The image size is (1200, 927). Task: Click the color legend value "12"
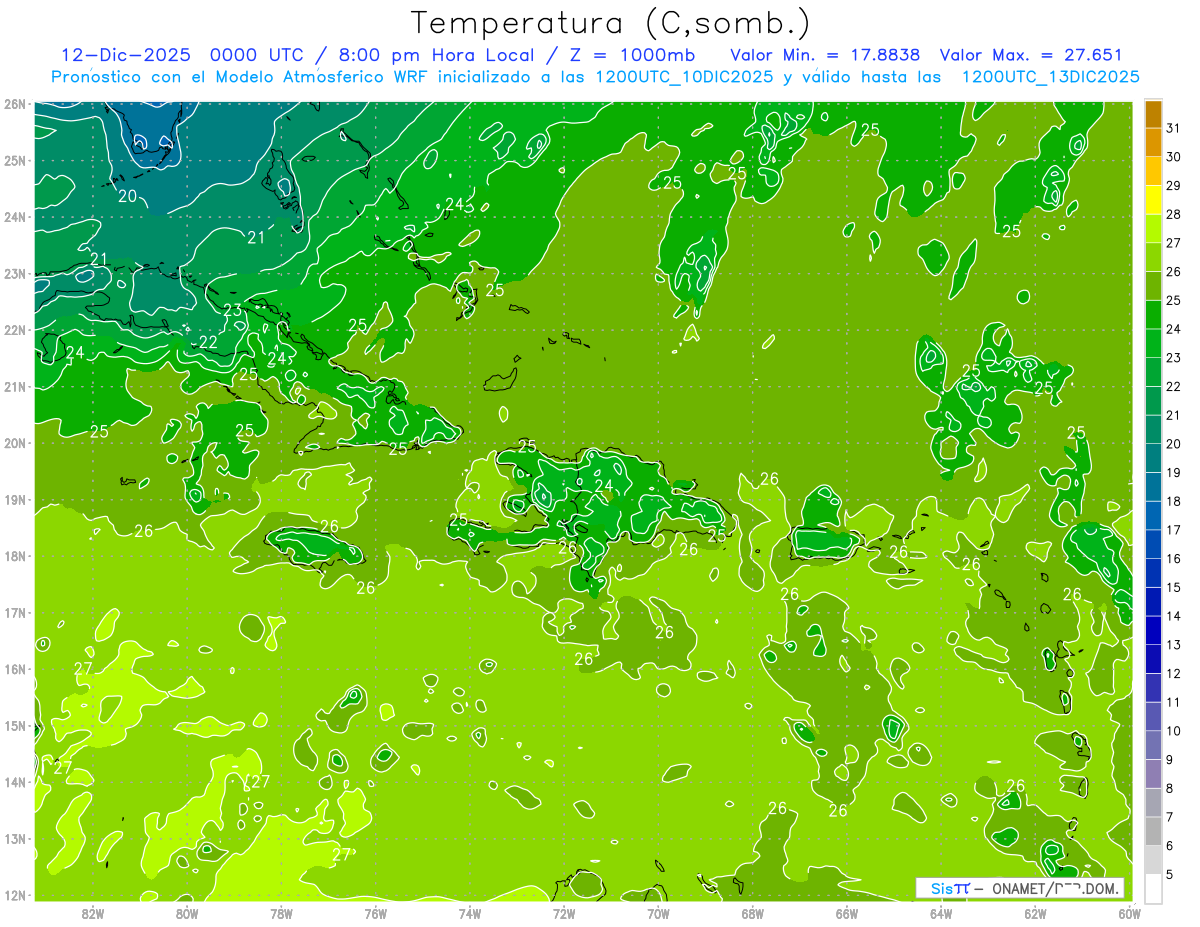click(x=1173, y=673)
